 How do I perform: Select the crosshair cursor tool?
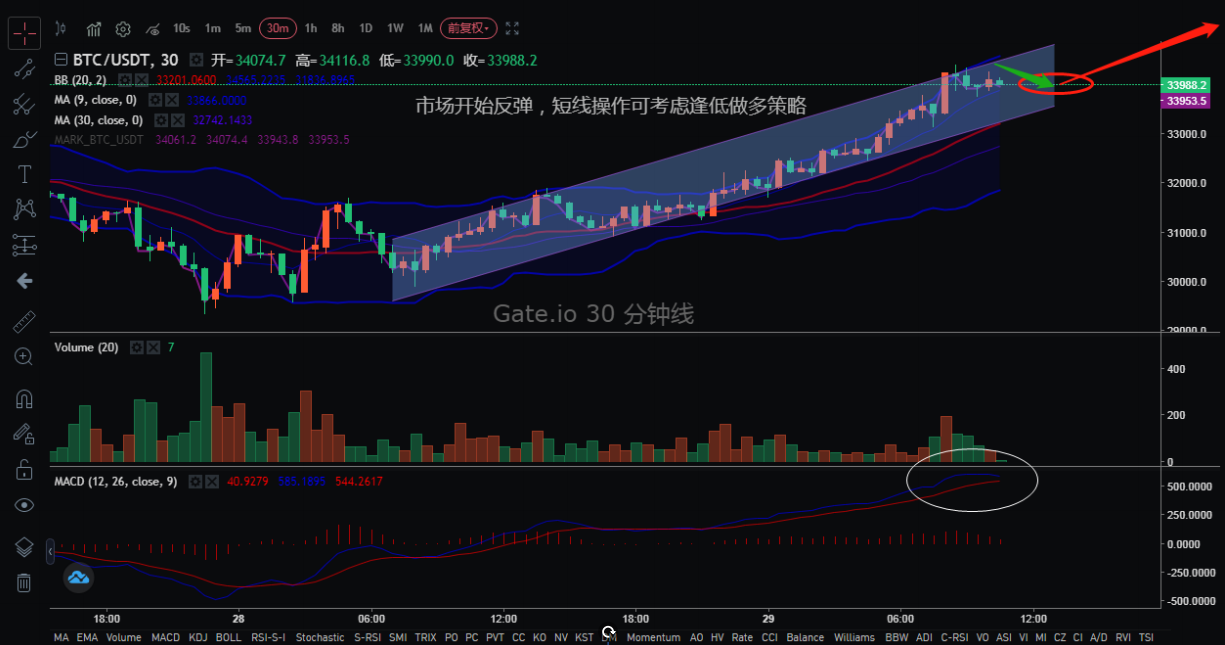(24, 33)
